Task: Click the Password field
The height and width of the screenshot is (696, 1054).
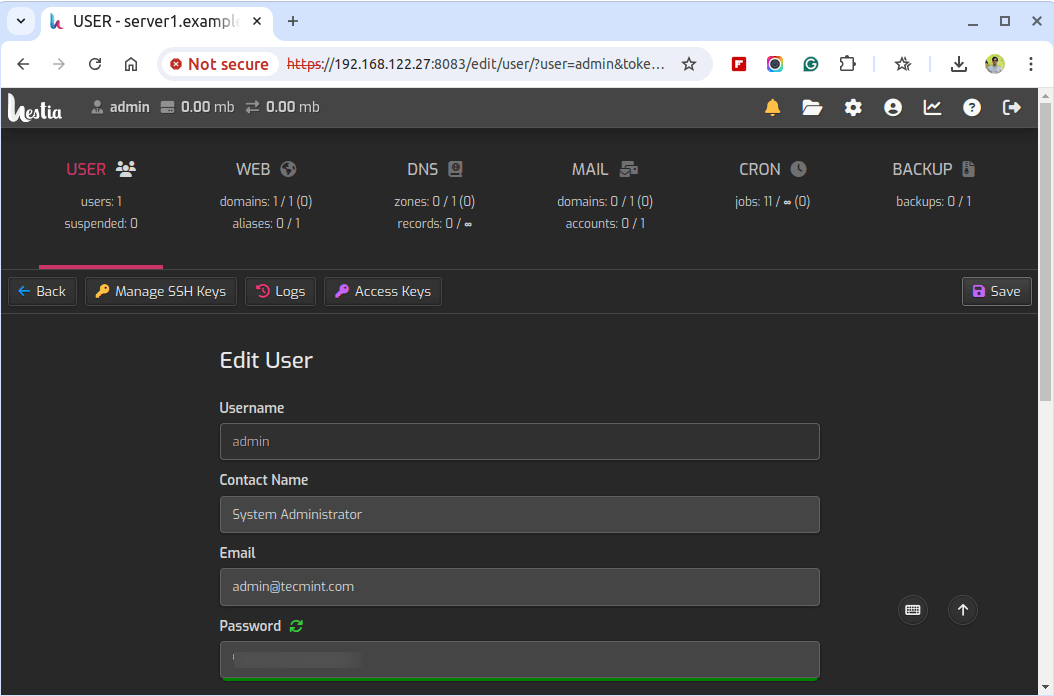Action: coord(520,660)
